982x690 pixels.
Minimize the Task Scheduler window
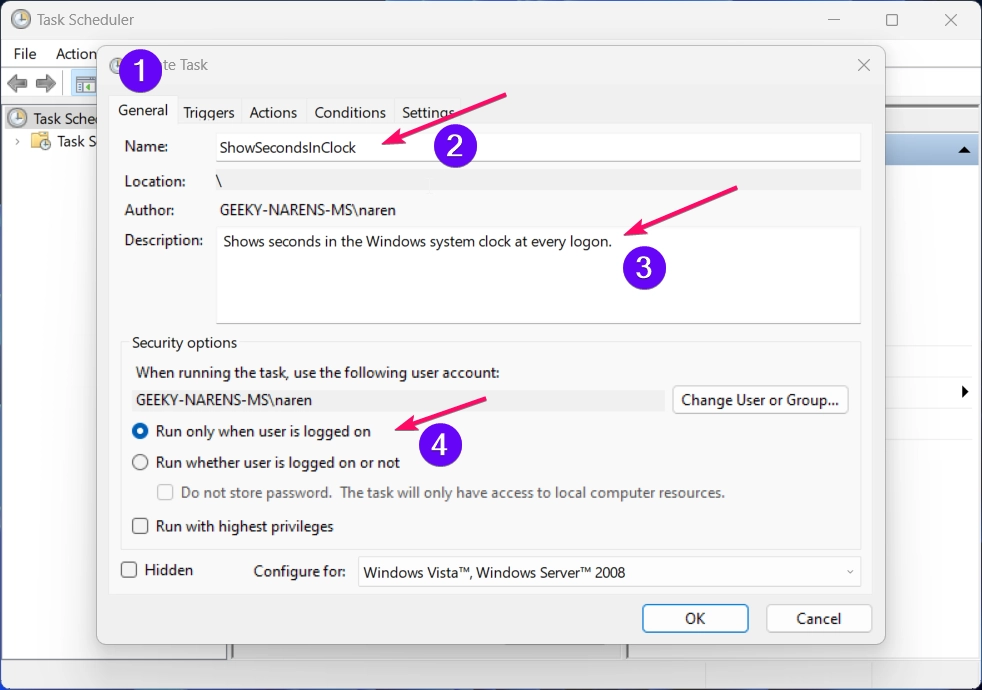pos(834,20)
